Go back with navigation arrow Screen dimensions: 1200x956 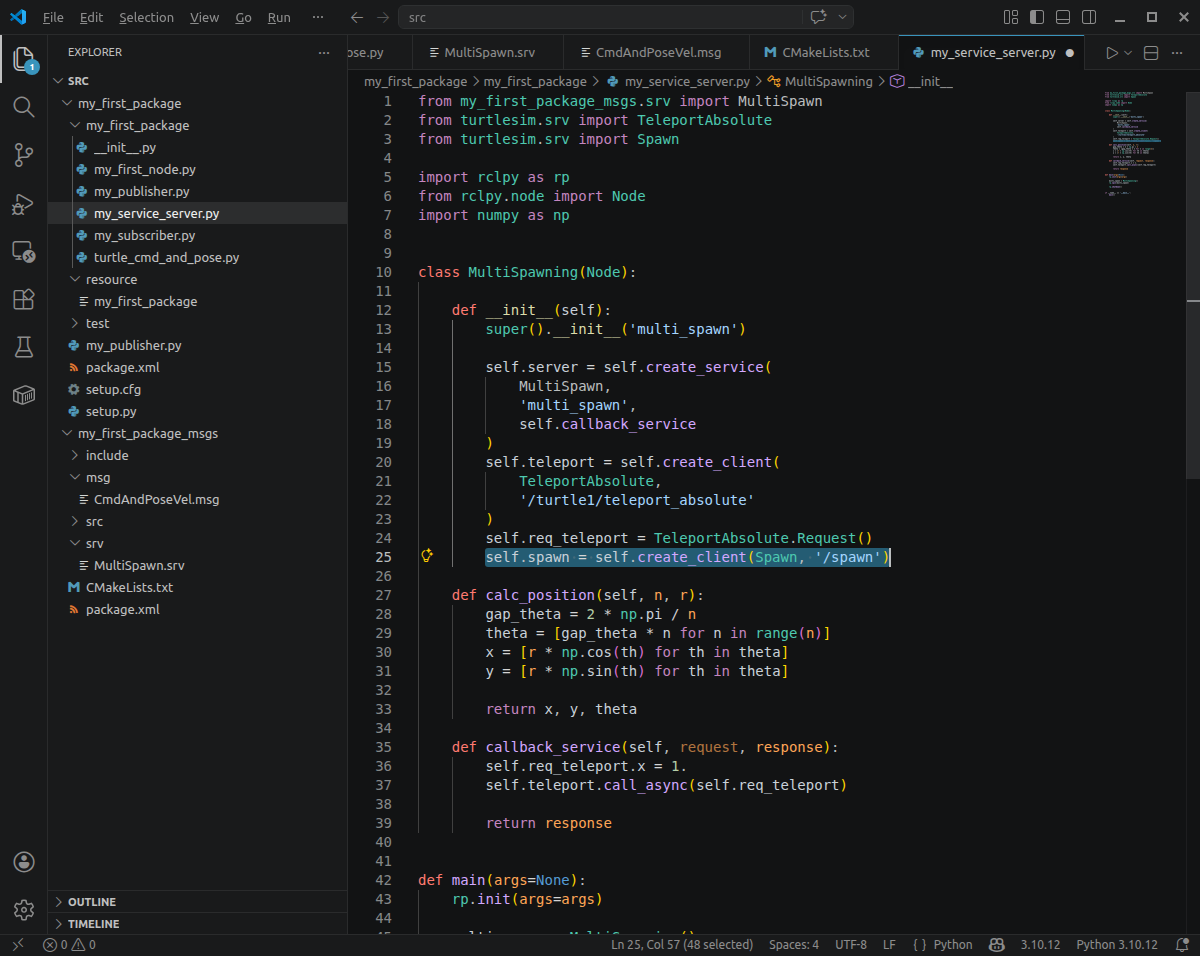pyautogui.click(x=357, y=17)
